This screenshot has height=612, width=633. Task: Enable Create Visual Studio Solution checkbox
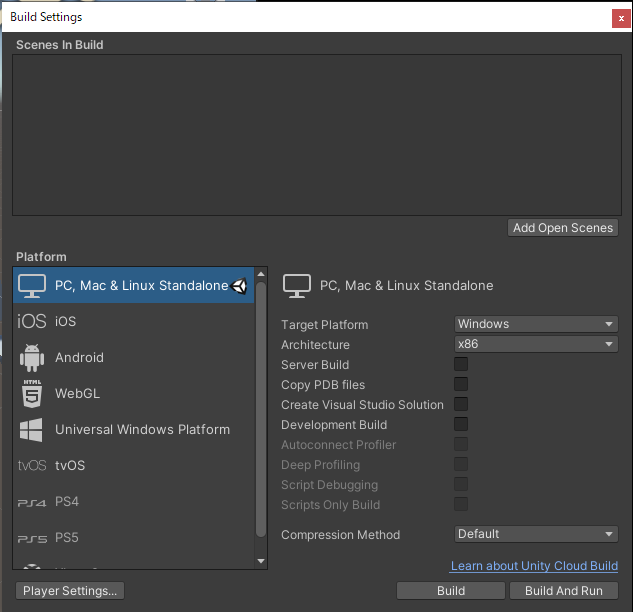tap(461, 404)
